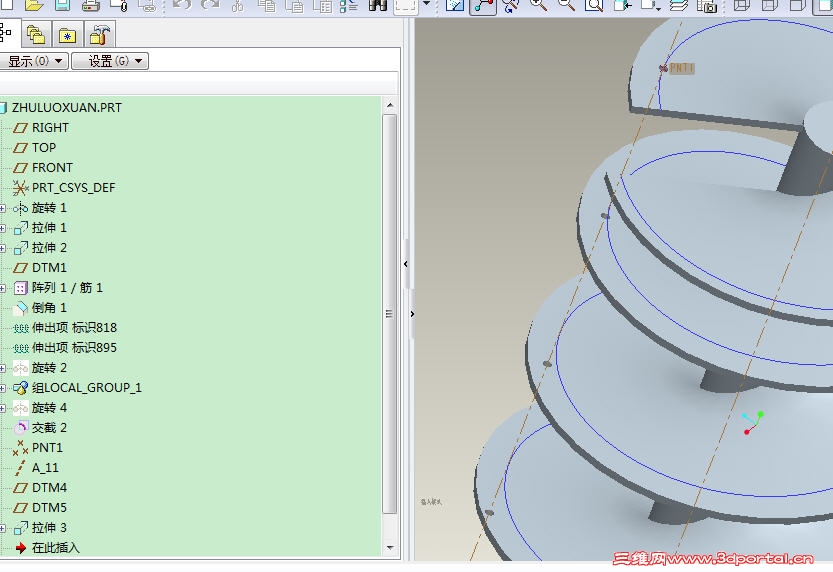Open the 显示(O) dropdown
The image size is (833, 572).
(34, 61)
